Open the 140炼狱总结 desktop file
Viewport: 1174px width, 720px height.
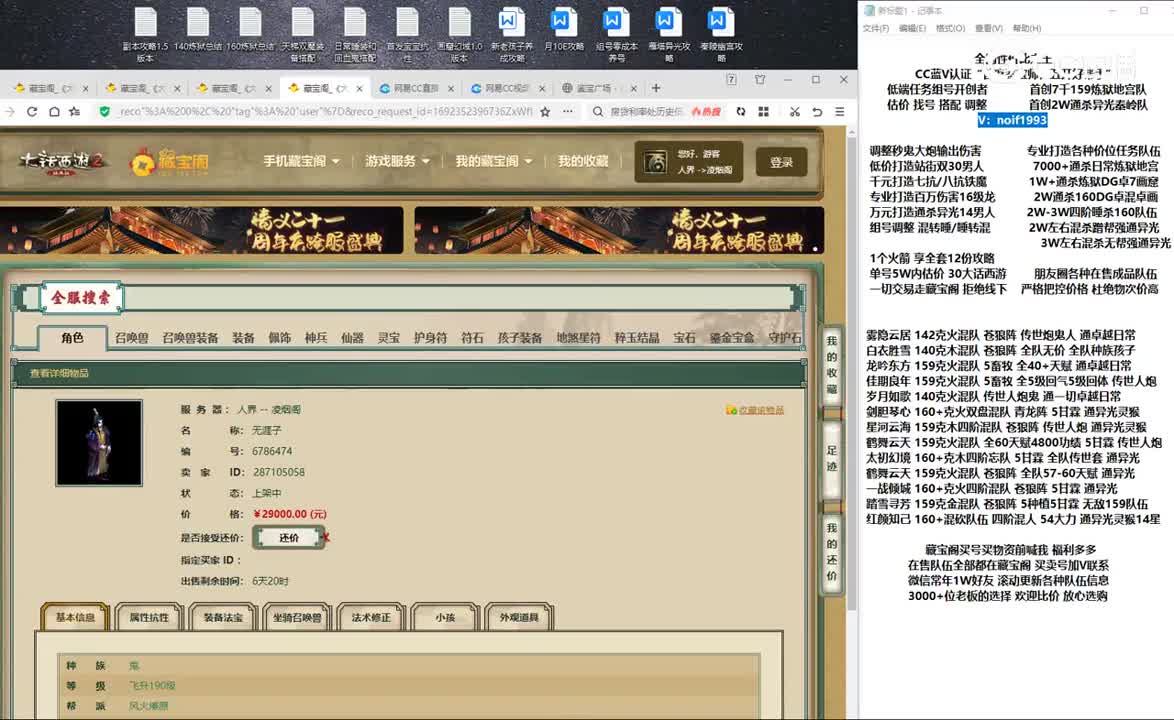(198, 30)
